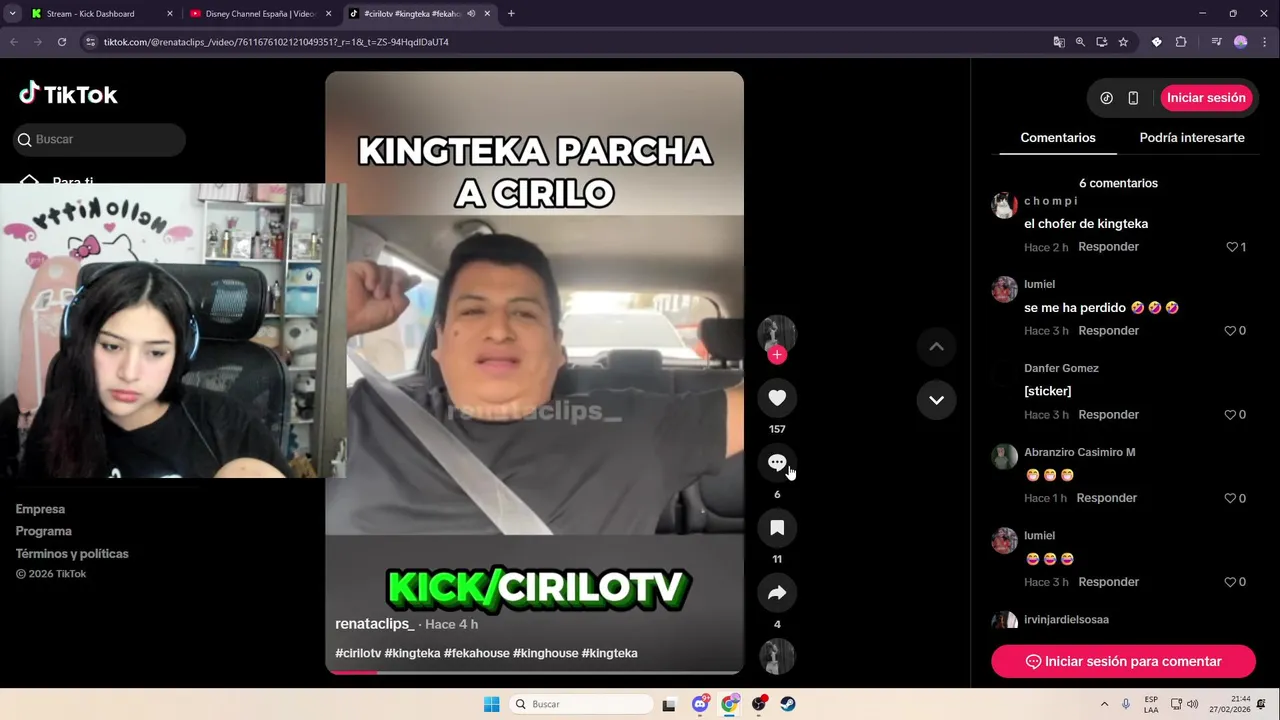The image size is (1280, 720).
Task: Open the creator avatar above the like button
Action: coord(777,334)
